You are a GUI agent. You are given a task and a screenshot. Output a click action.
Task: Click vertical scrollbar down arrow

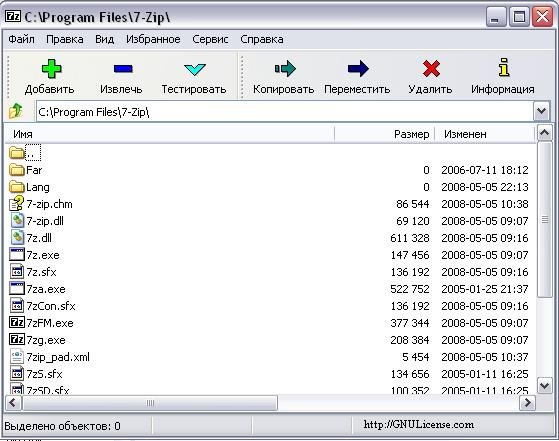coord(545,386)
